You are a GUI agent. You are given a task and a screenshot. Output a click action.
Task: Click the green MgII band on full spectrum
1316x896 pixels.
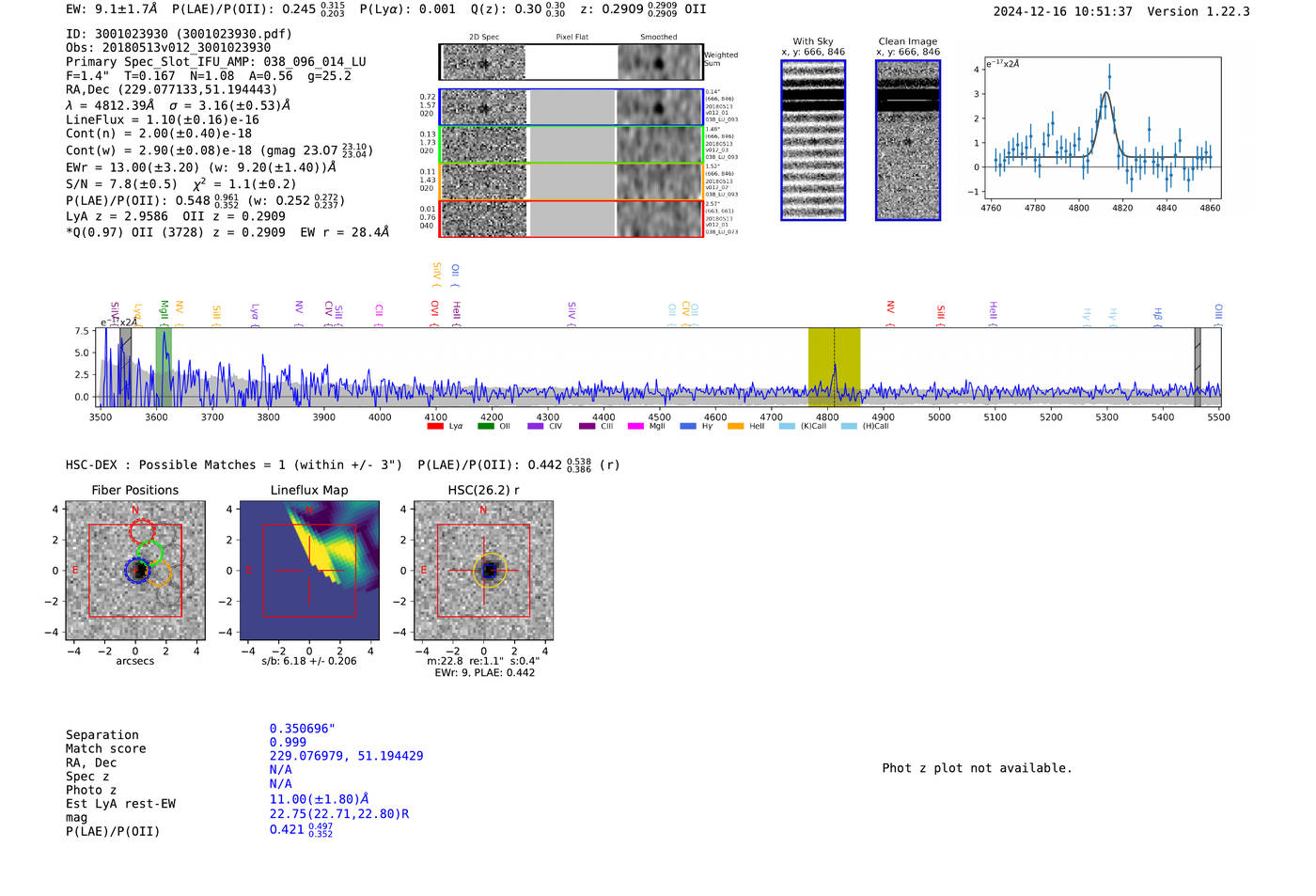click(x=164, y=368)
